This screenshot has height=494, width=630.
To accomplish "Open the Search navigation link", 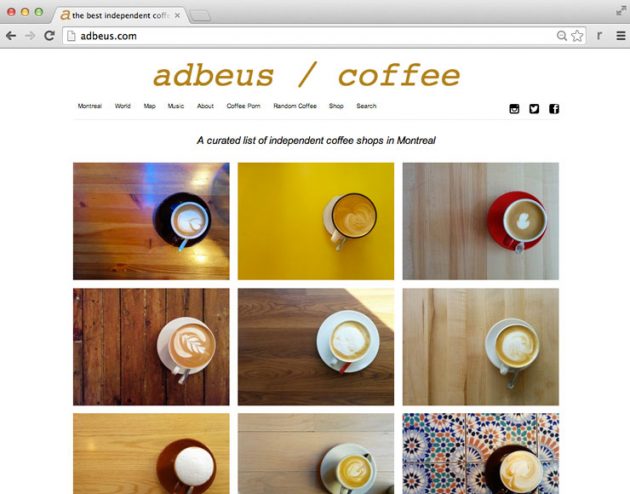I will (366, 106).
